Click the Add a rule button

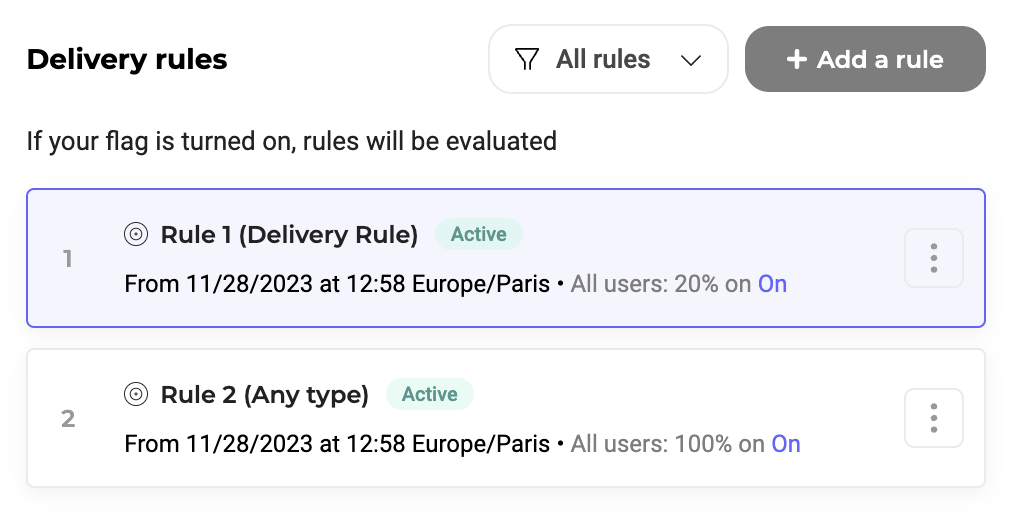pyautogui.click(x=865, y=60)
